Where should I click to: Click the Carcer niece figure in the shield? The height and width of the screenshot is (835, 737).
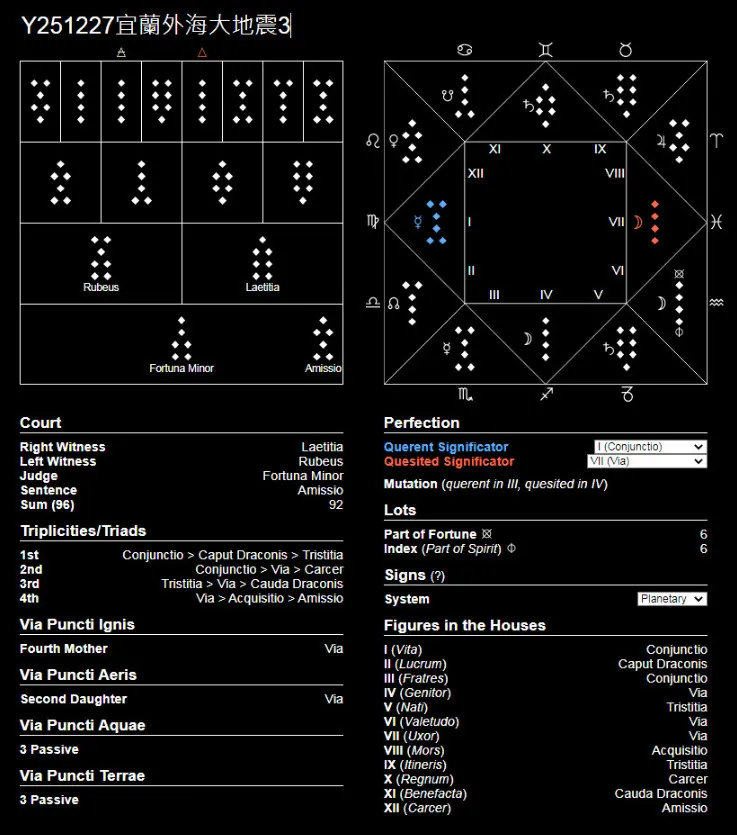pyautogui.click(x=222, y=183)
